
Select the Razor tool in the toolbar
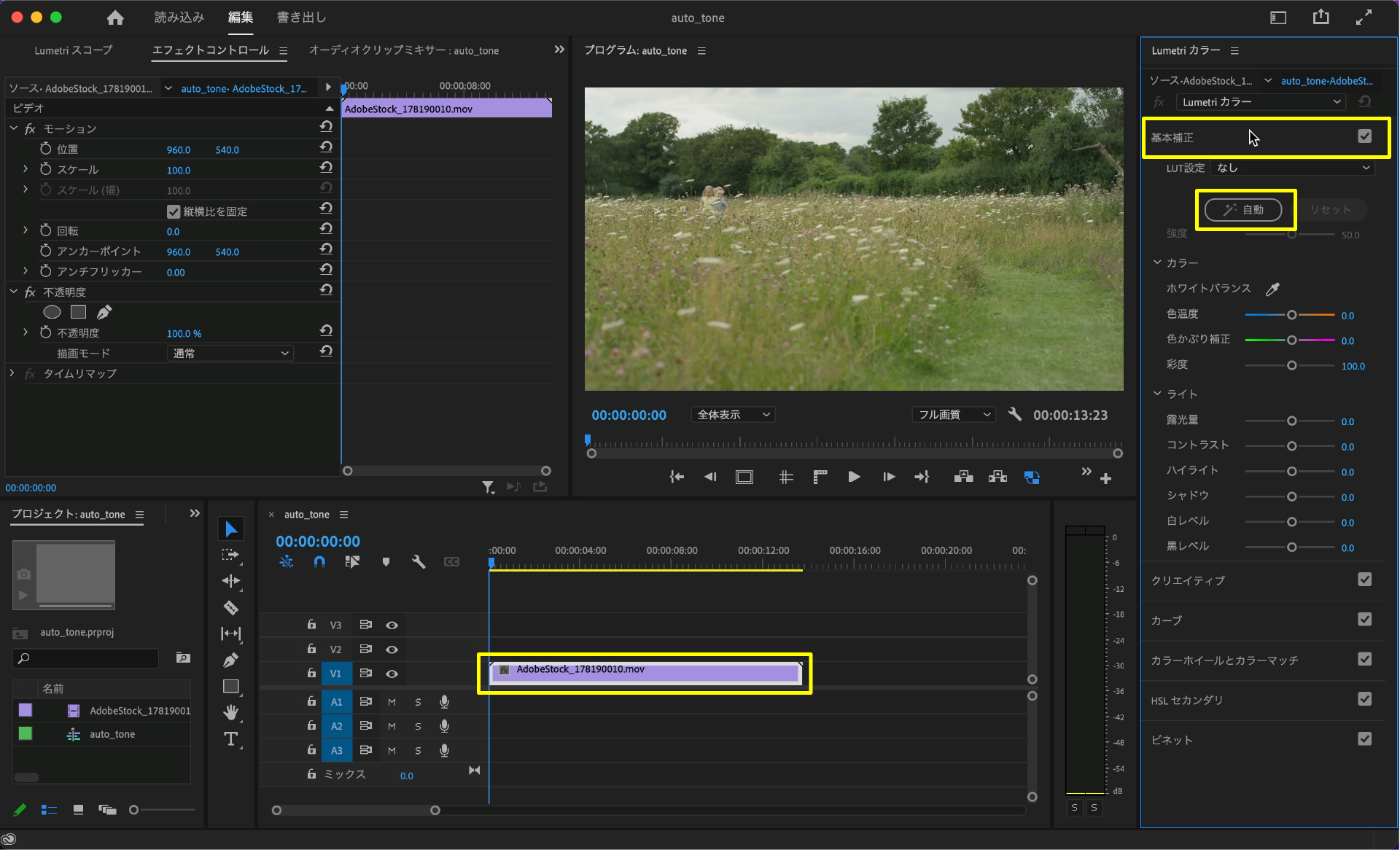(230, 607)
